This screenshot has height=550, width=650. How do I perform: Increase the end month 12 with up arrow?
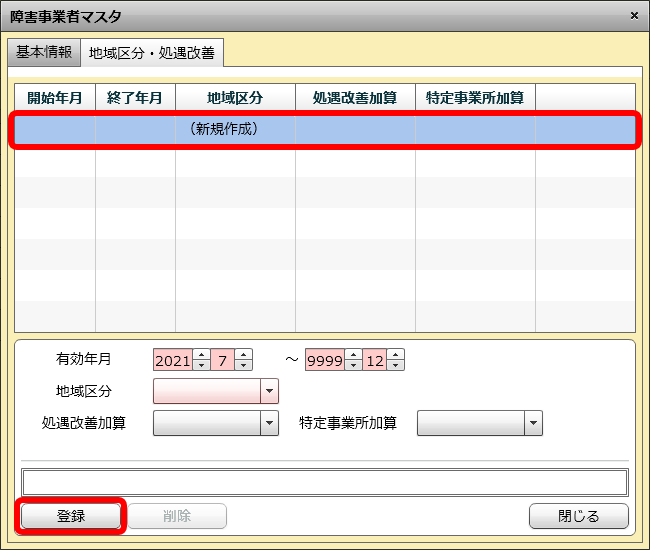tap(395, 354)
